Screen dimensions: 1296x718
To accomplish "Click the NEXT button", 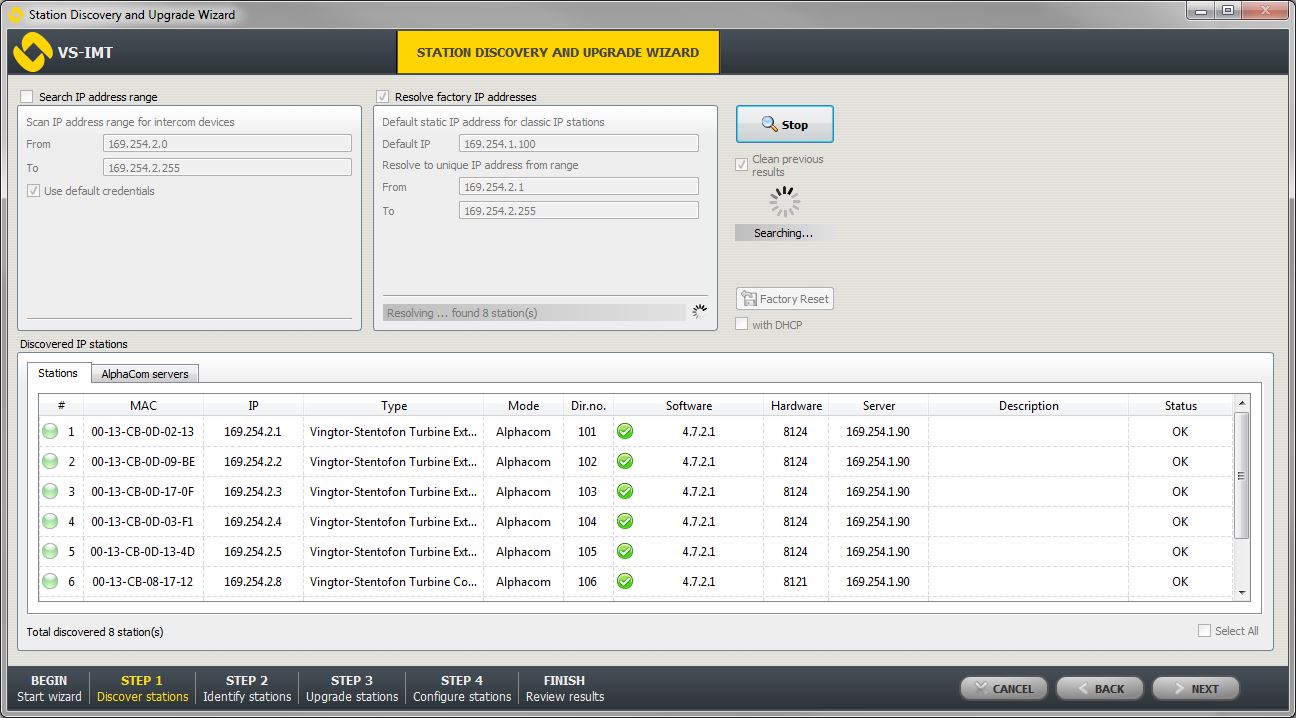I will (x=1195, y=689).
